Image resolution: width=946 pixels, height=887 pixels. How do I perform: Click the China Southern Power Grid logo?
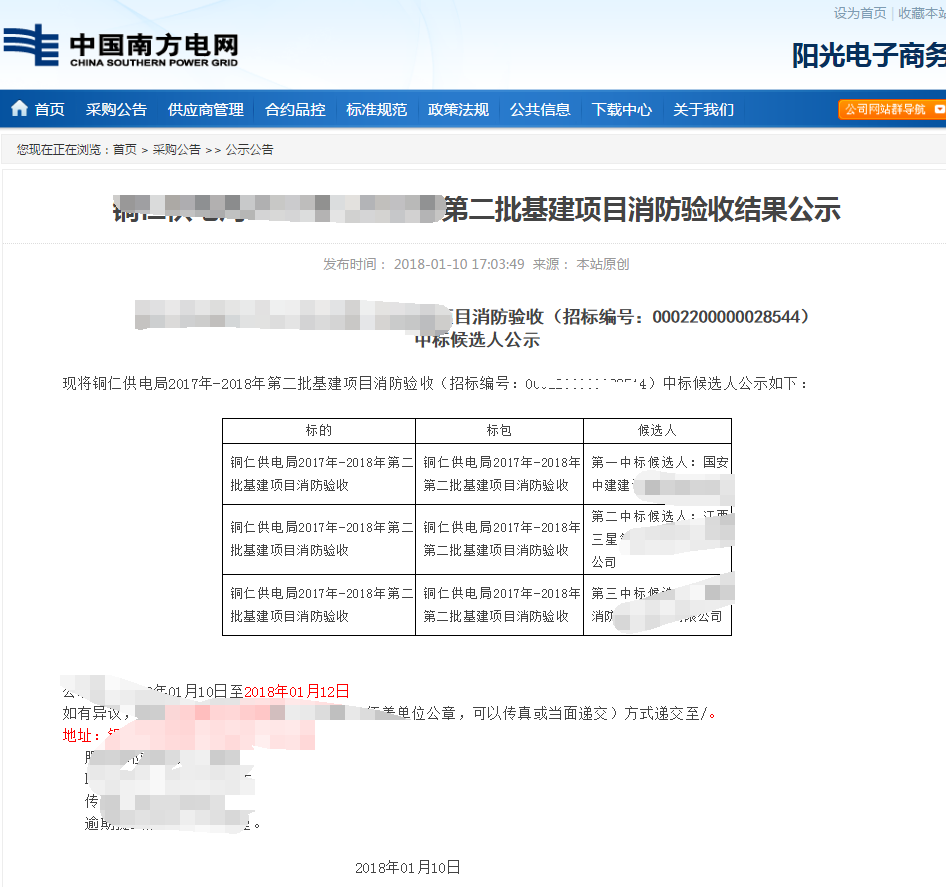(120, 45)
